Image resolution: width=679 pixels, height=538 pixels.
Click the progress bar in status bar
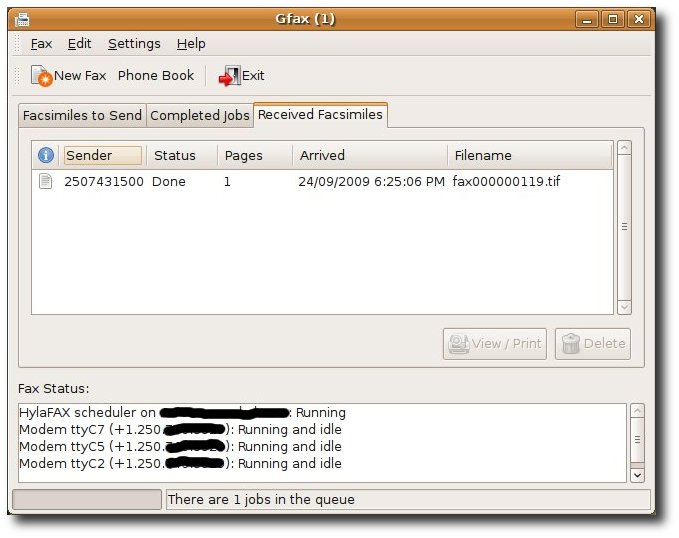[x=87, y=499]
